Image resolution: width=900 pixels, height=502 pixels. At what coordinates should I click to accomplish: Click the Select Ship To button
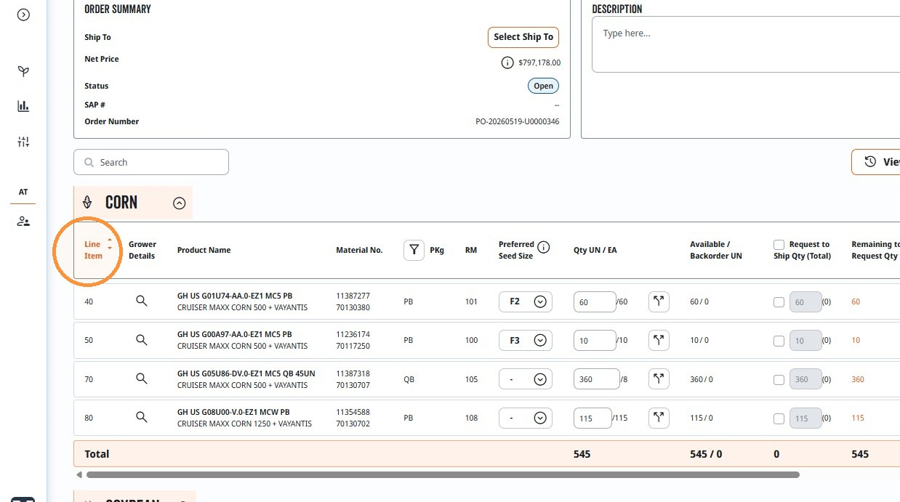click(x=523, y=37)
